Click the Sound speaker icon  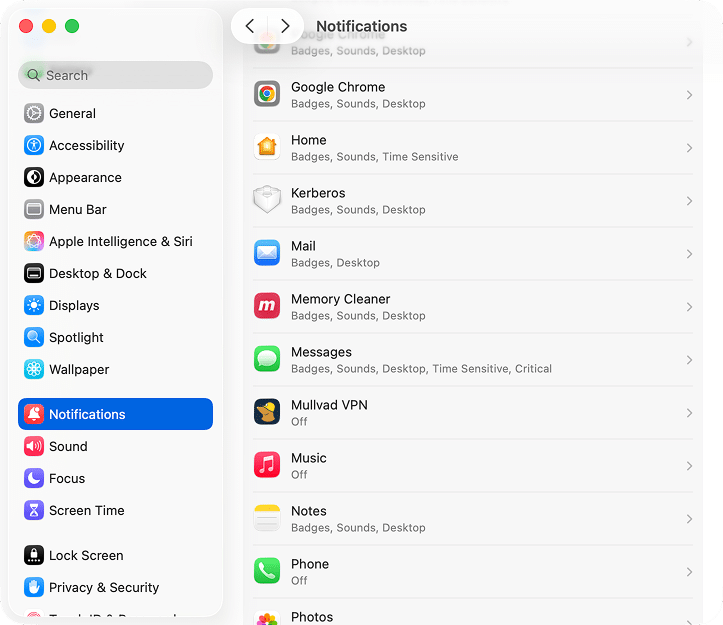click(34, 446)
